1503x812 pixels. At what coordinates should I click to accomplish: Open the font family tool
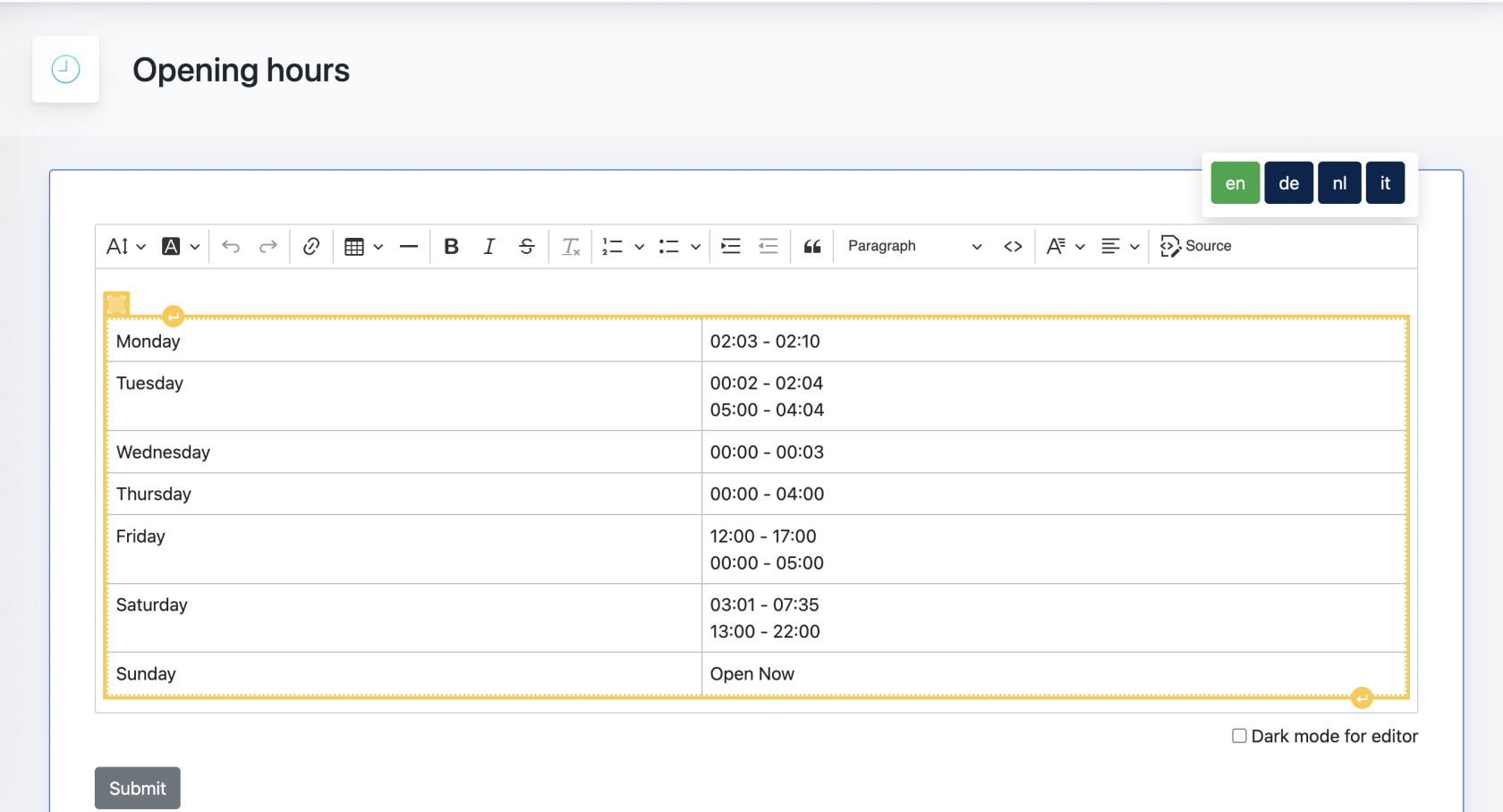tap(1056, 246)
